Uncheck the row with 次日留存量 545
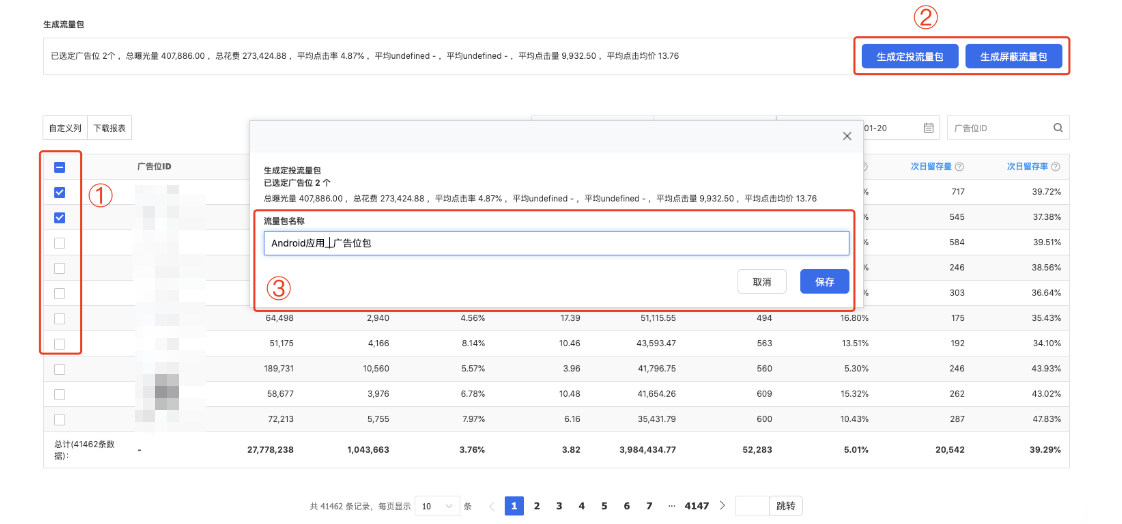The height and width of the screenshot is (524, 1122). coord(59,217)
